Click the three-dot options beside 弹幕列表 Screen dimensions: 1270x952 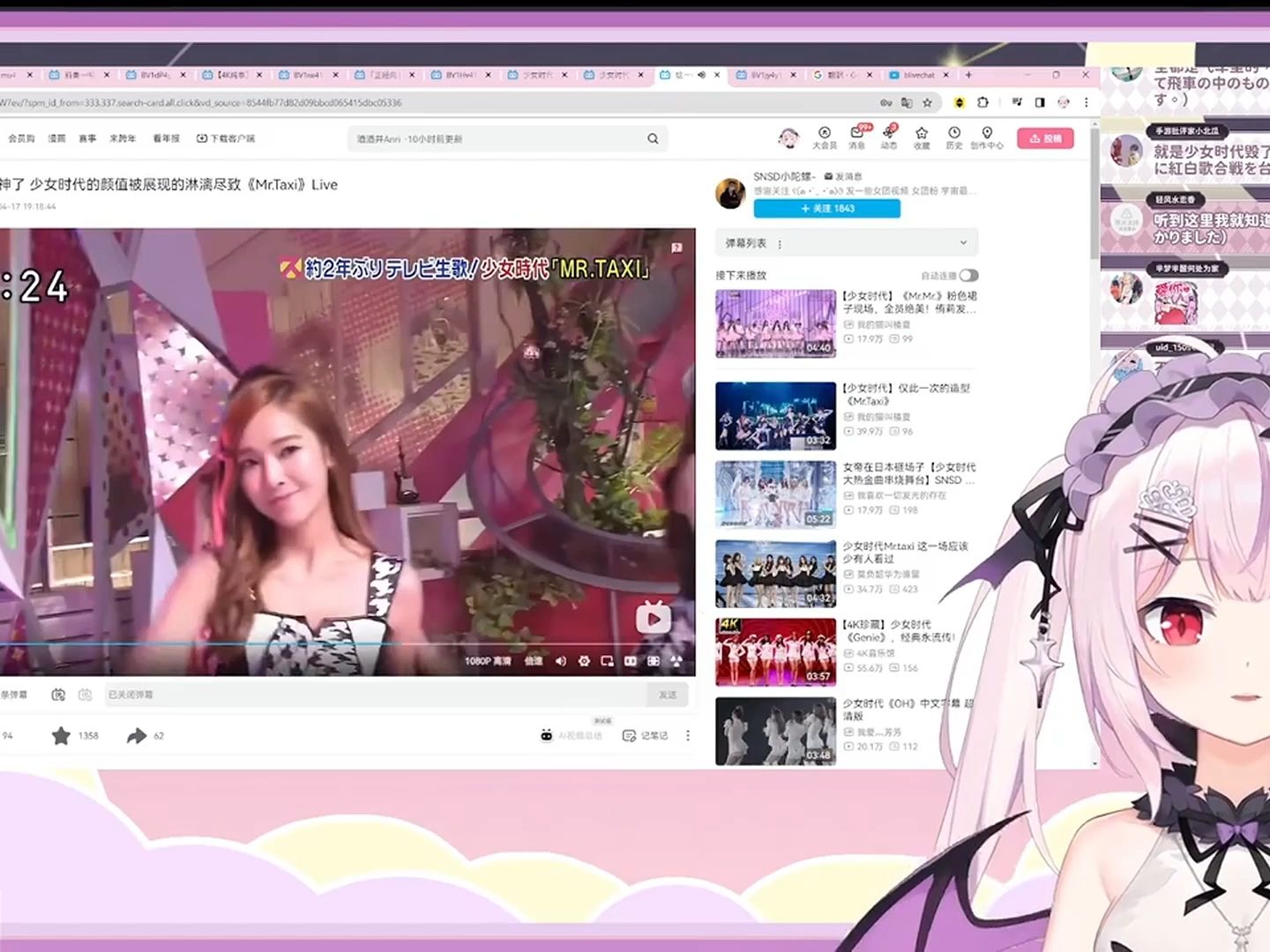(780, 243)
